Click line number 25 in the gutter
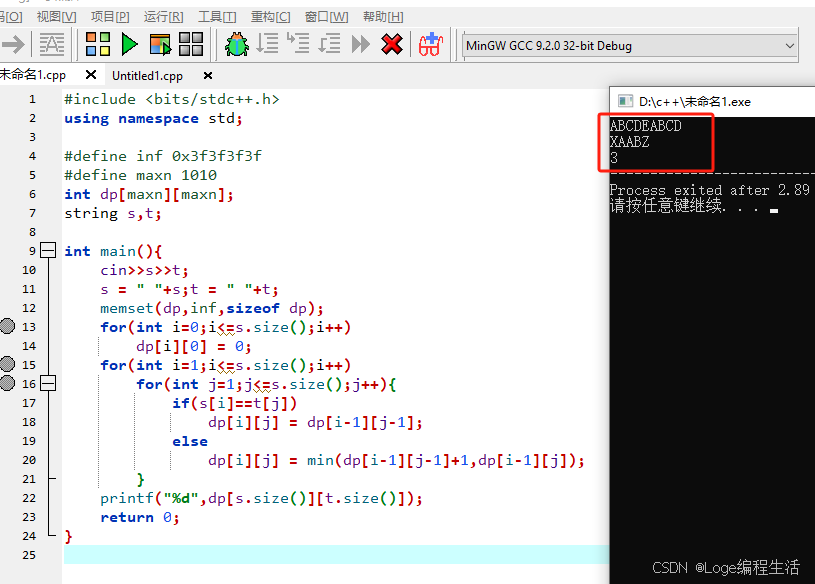Screen dimensions: 815x584 (29, 555)
